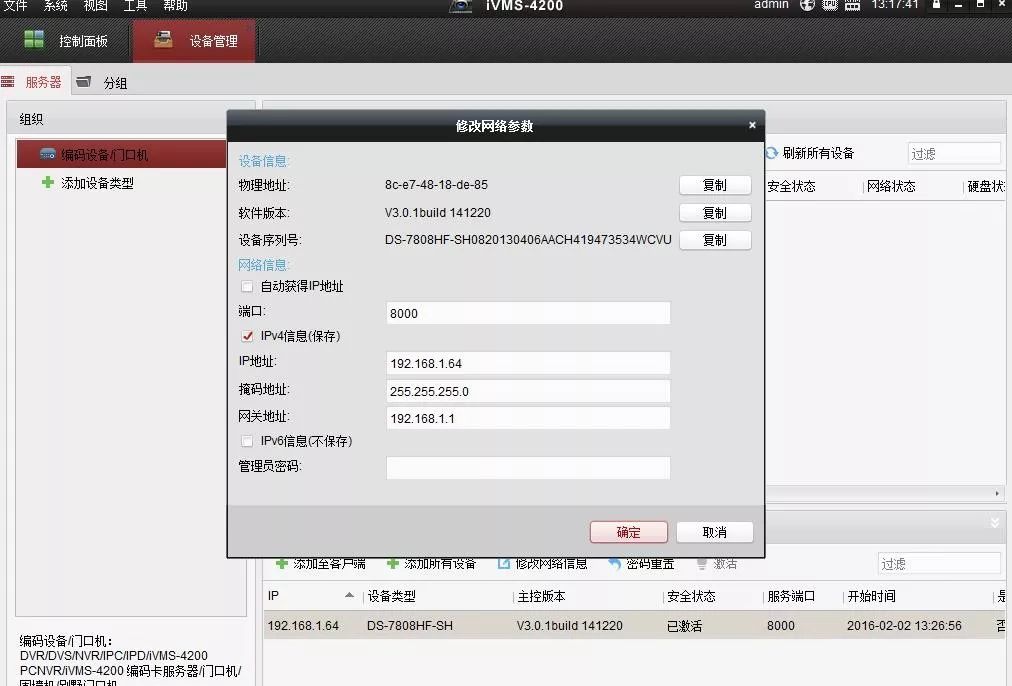Viewport: 1012px width, 686px height.
Task: Close the 修改网络参数 dialog
Action: (x=752, y=125)
